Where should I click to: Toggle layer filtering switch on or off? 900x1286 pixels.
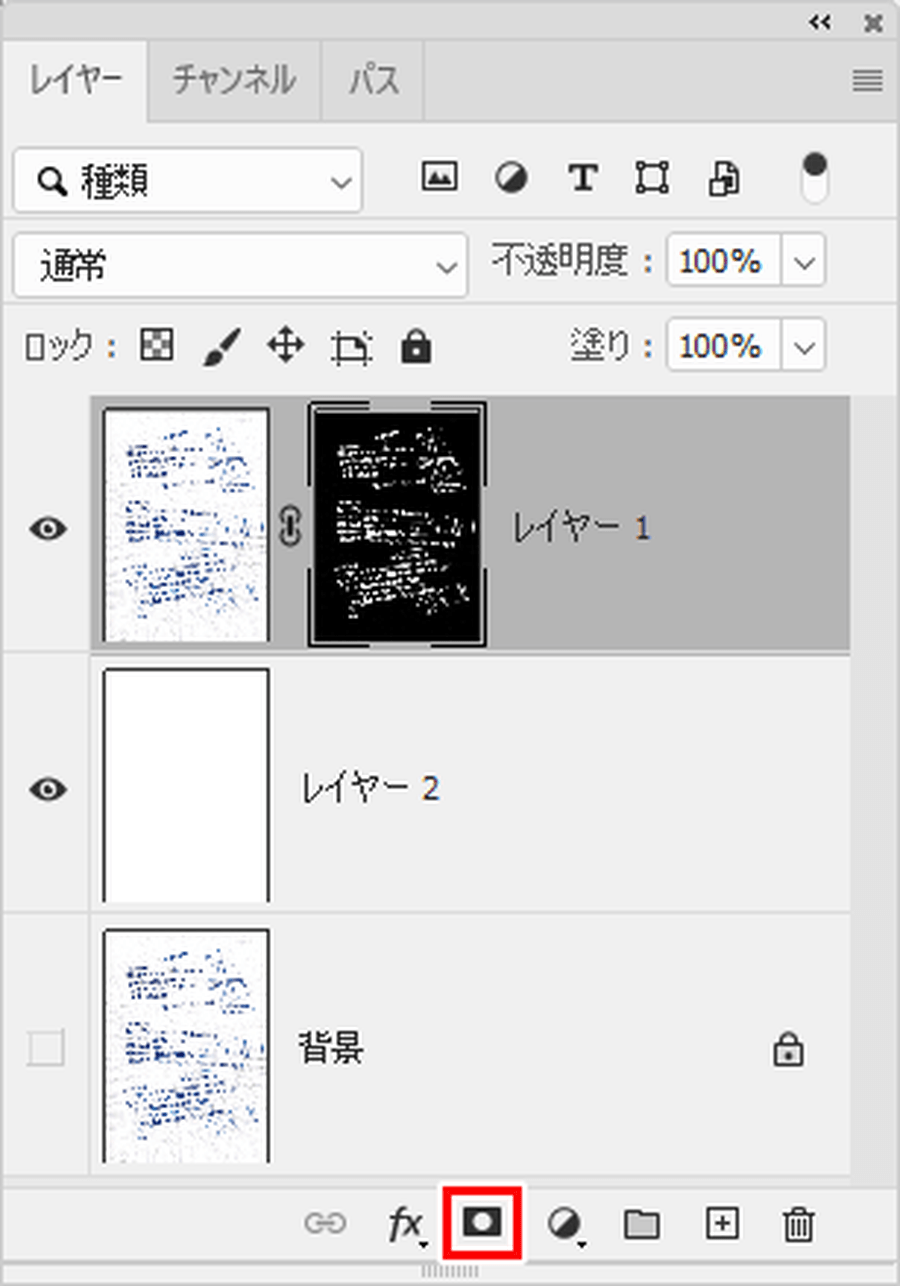815,178
